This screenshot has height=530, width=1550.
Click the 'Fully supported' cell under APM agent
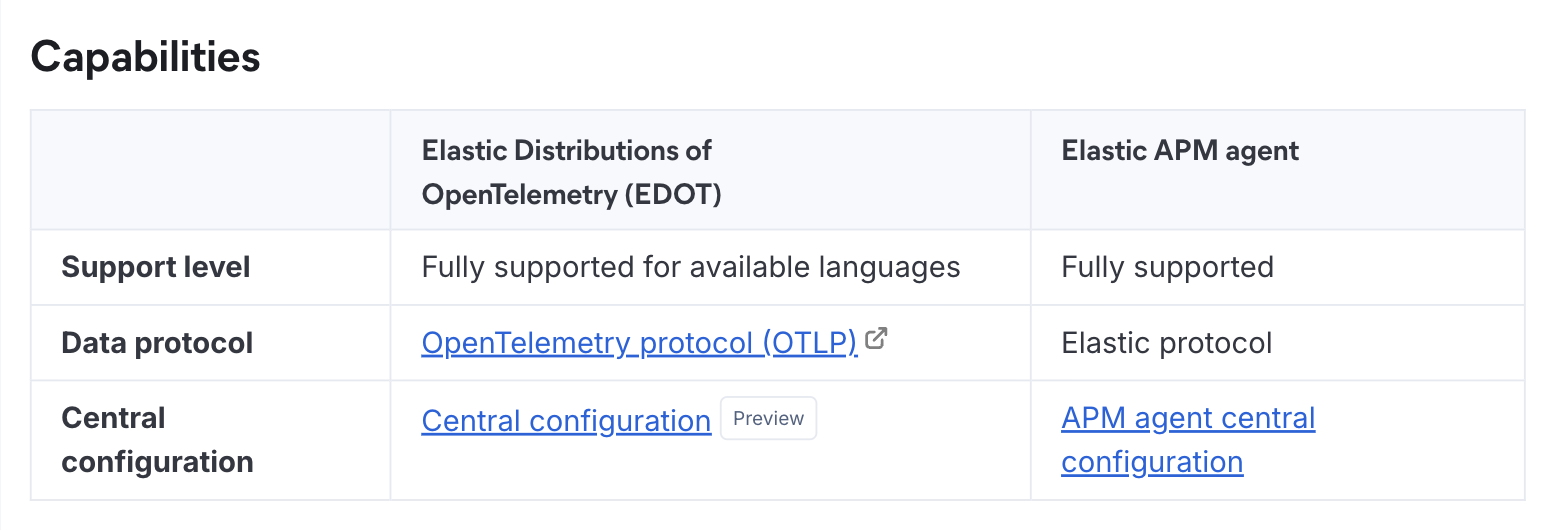(x=1167, y=267)
